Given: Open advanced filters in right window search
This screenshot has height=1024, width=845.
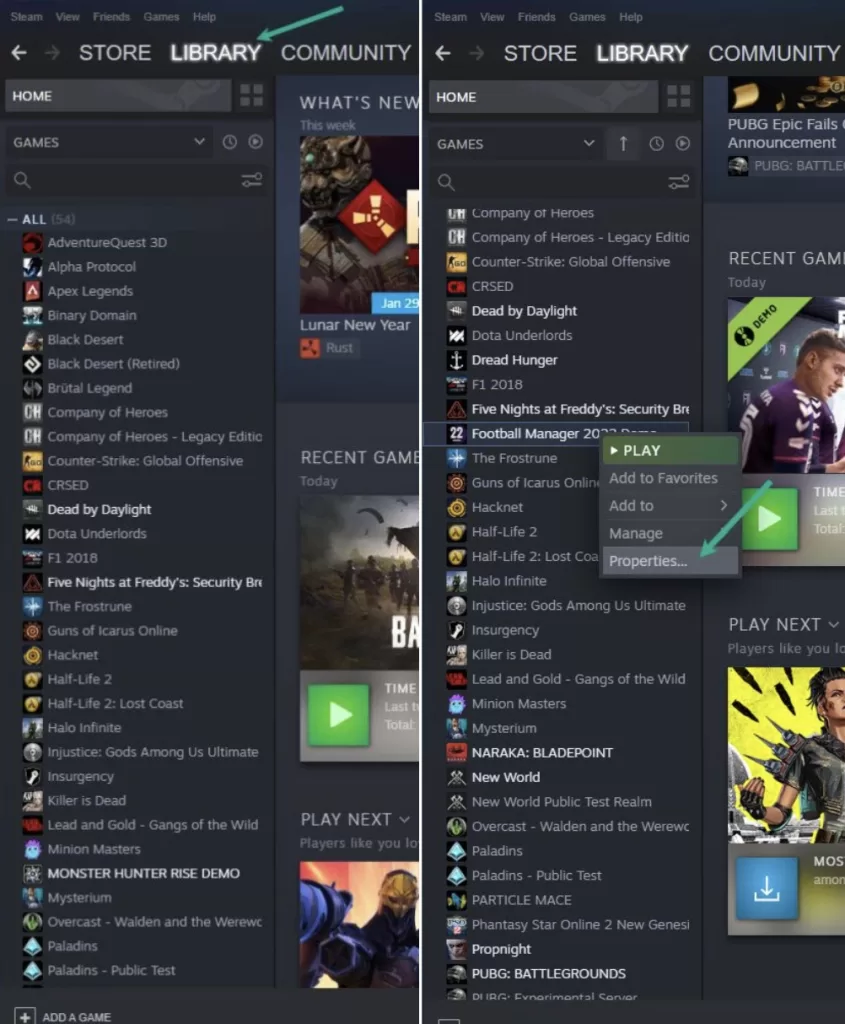Looking at the screenshot, I should tap(678, 182).
